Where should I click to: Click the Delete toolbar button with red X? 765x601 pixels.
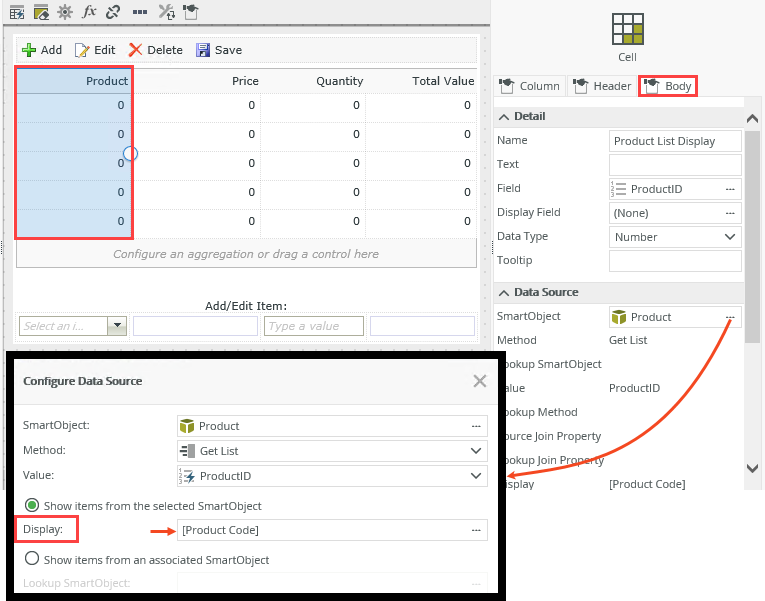click(x=156, y=50)
